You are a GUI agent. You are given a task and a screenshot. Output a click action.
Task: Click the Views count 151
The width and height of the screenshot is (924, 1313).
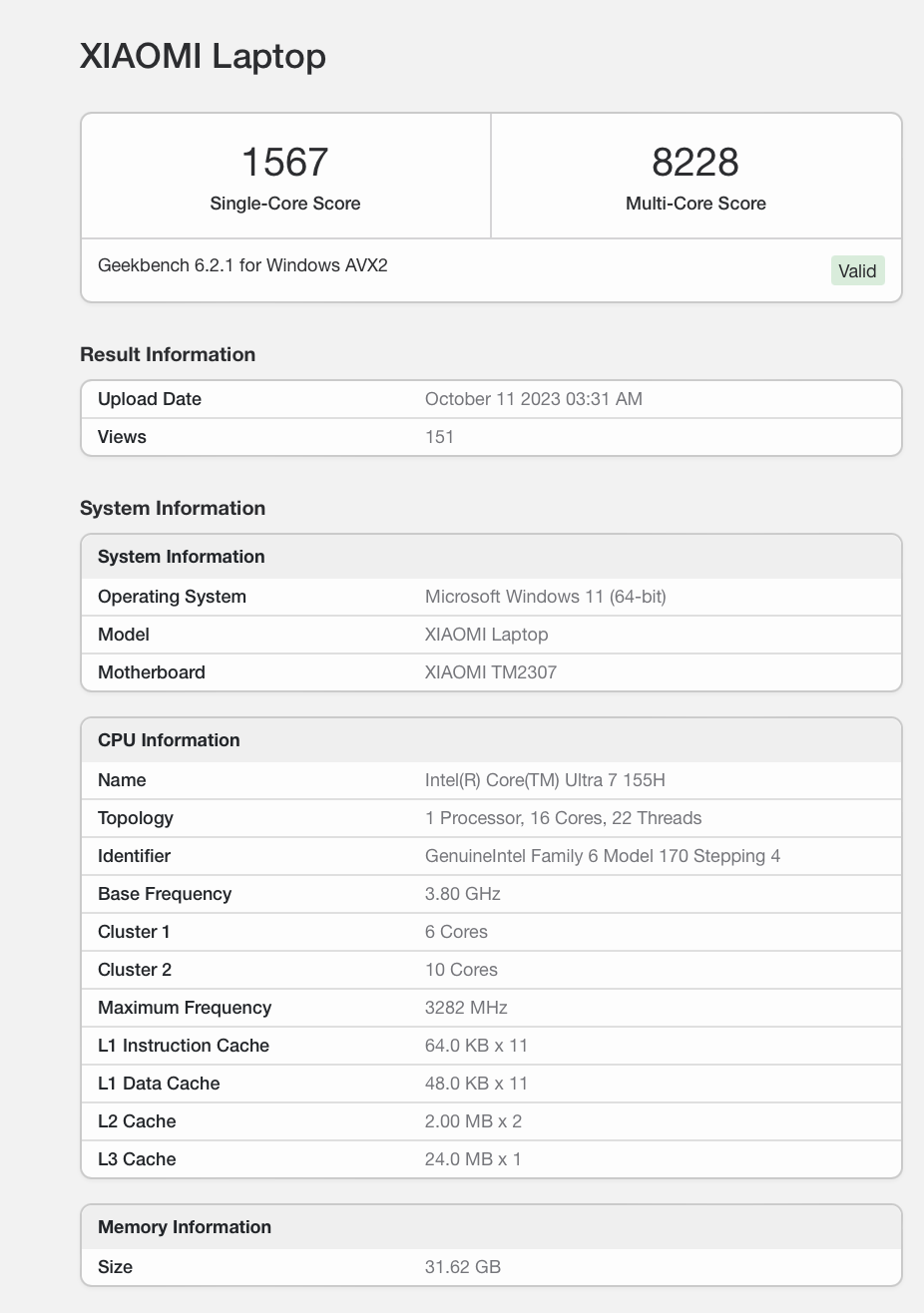pyautogui.click(x=439, y=437)
